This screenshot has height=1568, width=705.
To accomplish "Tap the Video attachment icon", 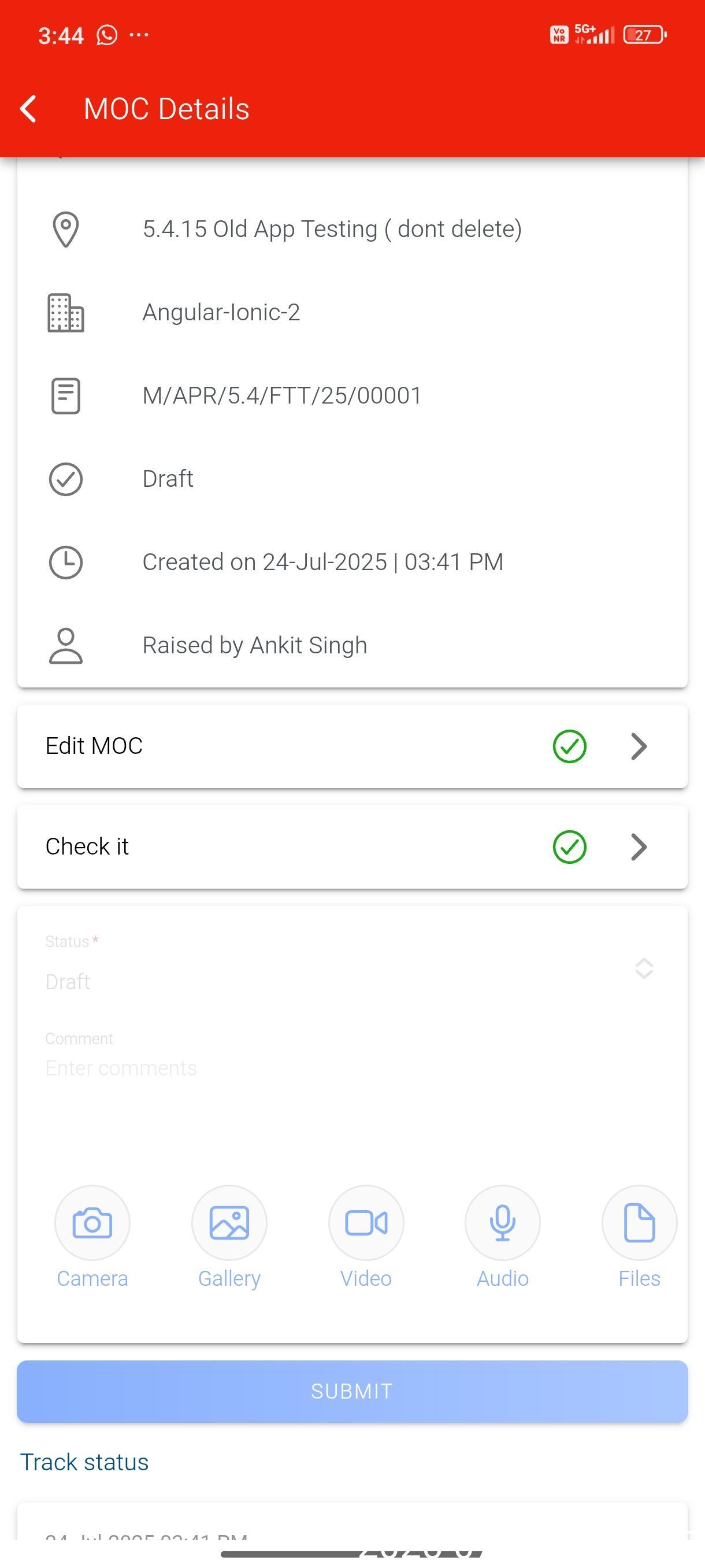I will click(x=366, y=1223).
